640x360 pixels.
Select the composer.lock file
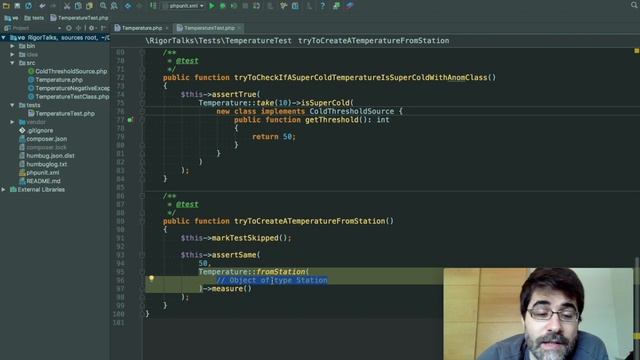click(42, 147)
